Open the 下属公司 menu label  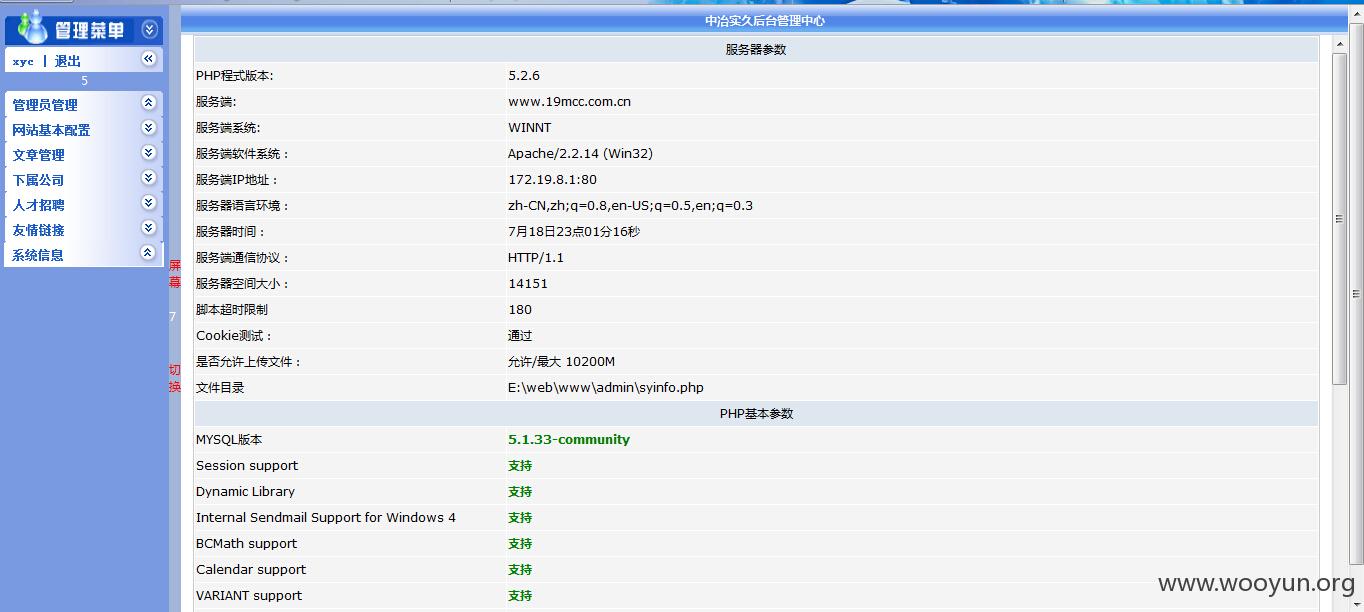pyautogui.click(x=38, y=180)
